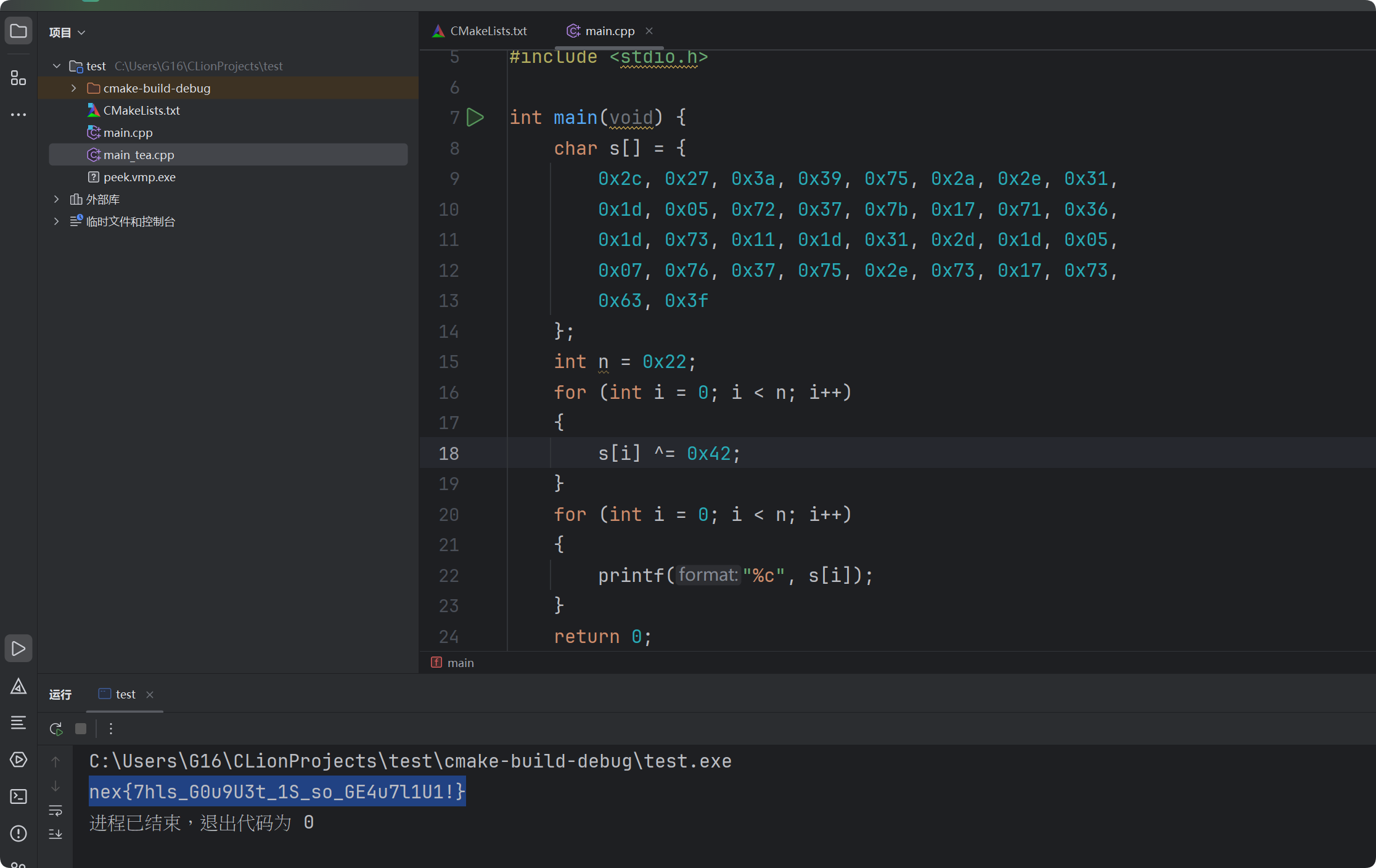
Task: Click the main breadcrumb at editor bottom
Action: (460, 663)
